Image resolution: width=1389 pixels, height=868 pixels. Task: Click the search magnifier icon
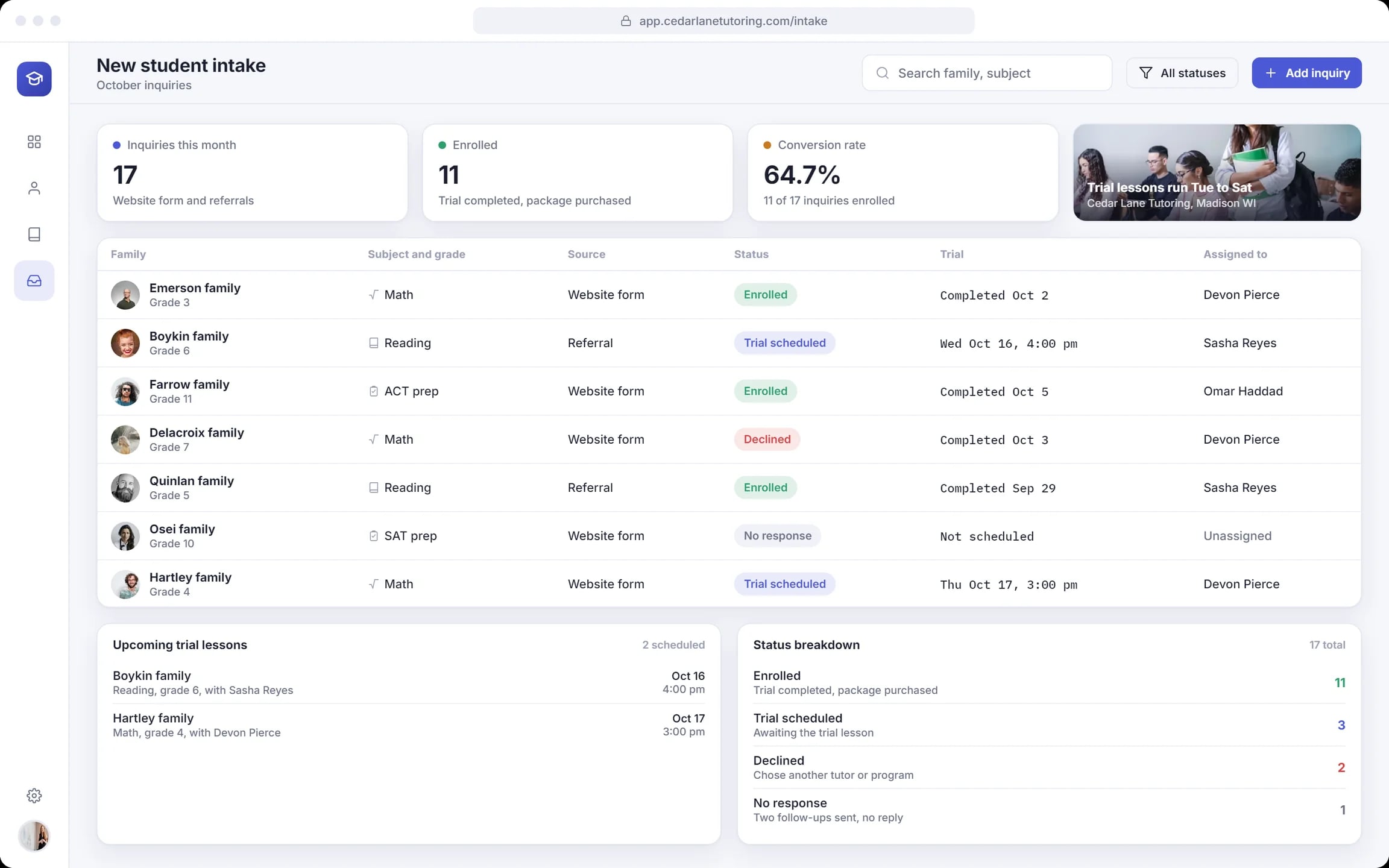pyautogui.click(x=883, y=73)
